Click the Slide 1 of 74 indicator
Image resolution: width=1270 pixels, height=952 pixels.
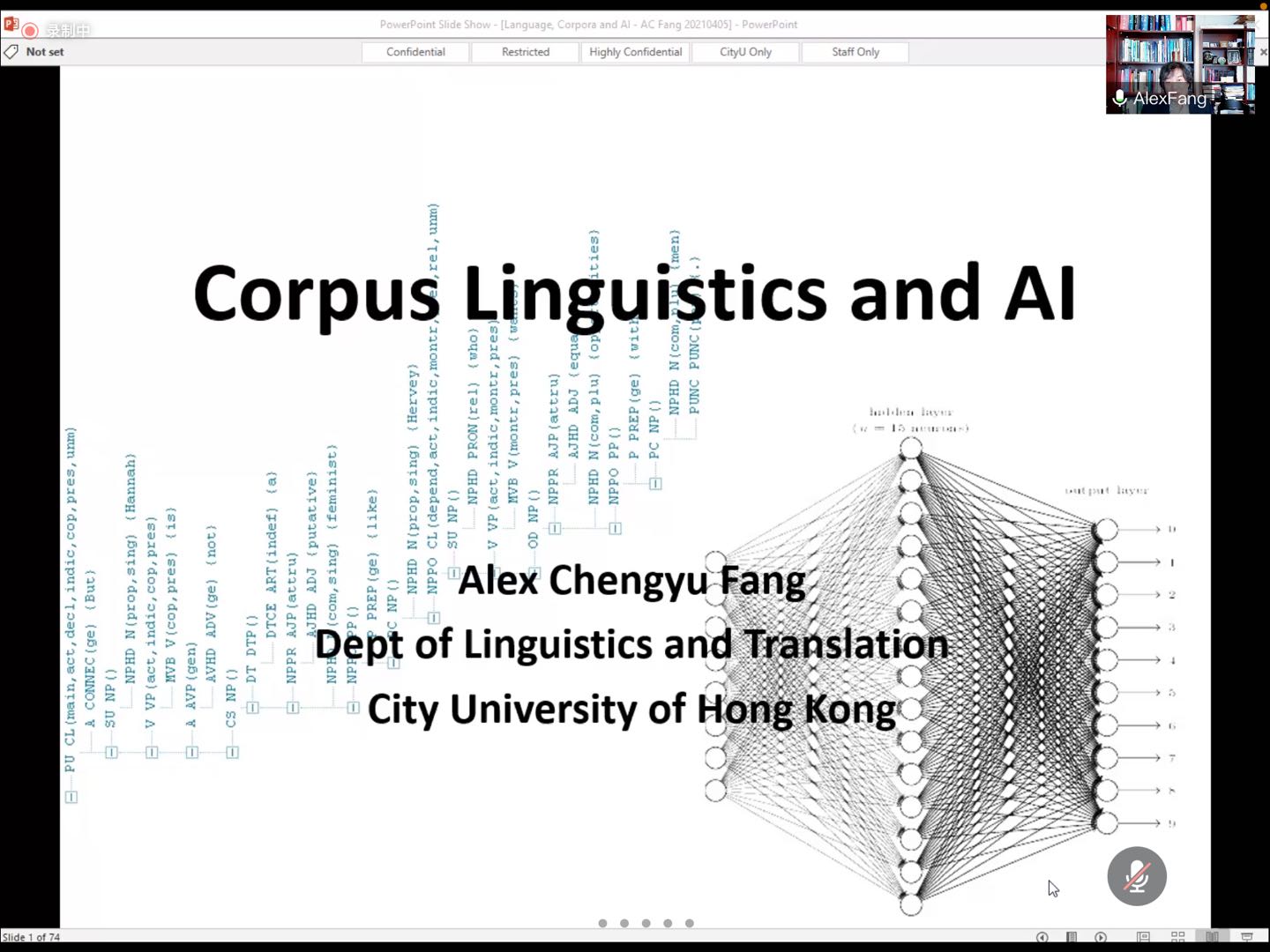click(31, 937)
